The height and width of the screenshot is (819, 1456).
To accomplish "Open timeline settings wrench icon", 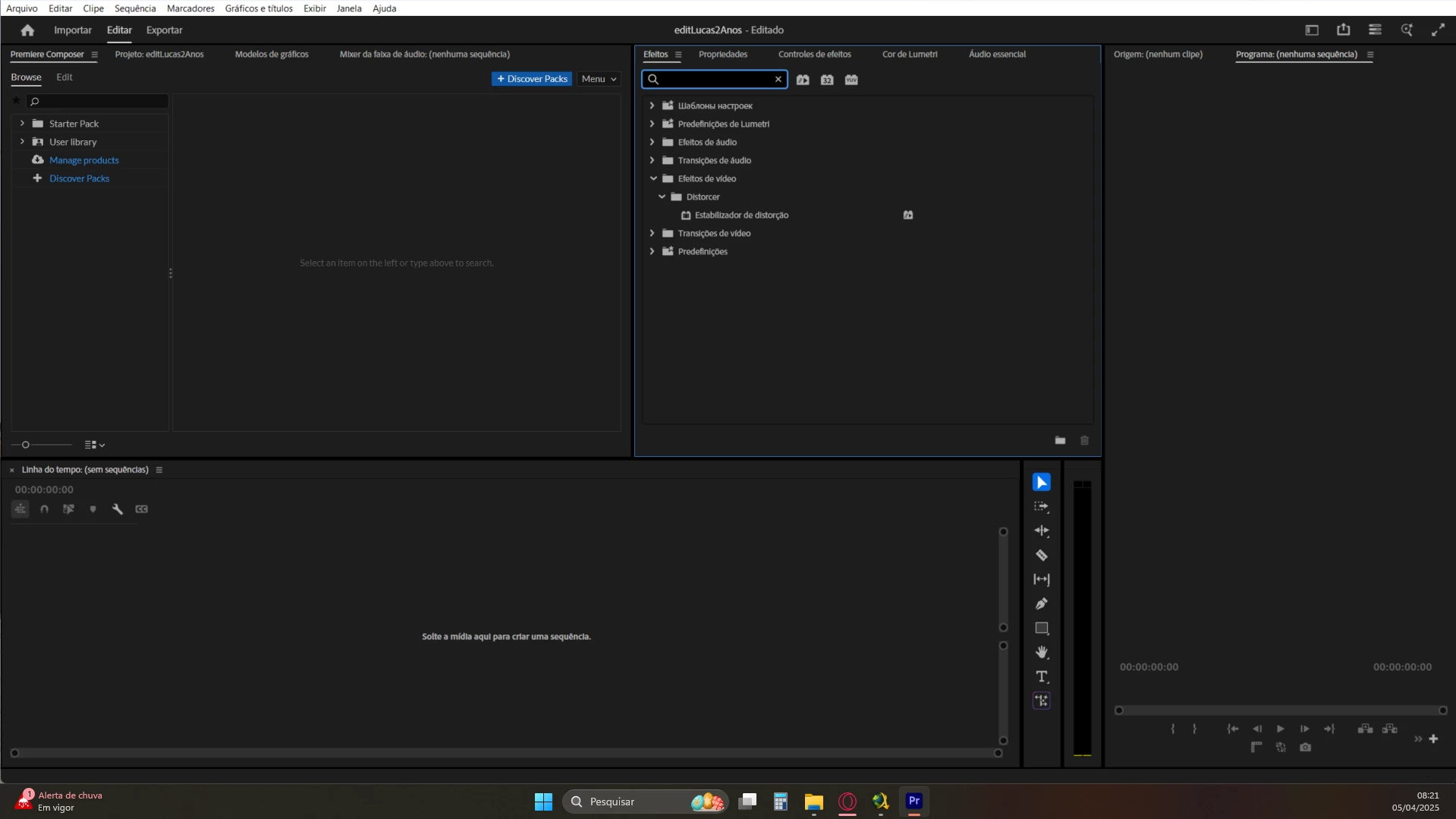I will 117,509.
